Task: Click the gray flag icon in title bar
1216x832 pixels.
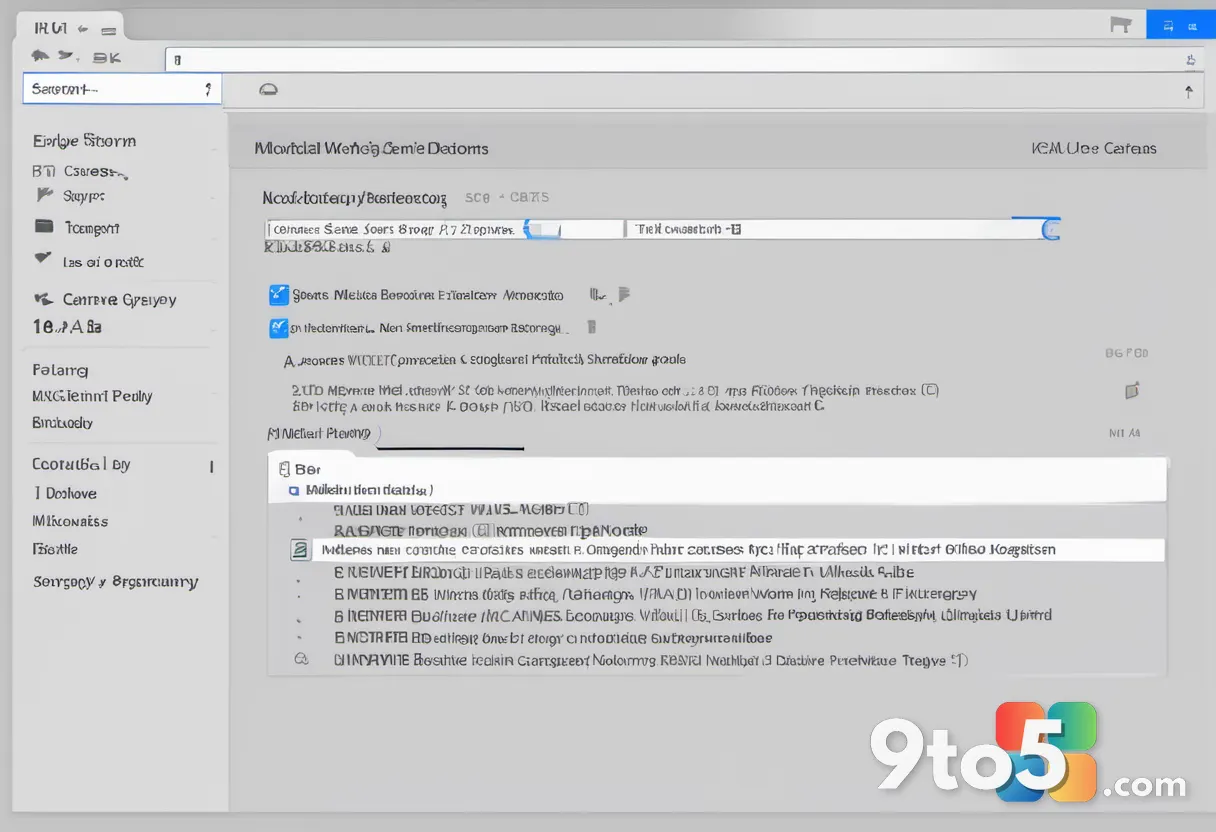Action: [x=1120, y=25]
